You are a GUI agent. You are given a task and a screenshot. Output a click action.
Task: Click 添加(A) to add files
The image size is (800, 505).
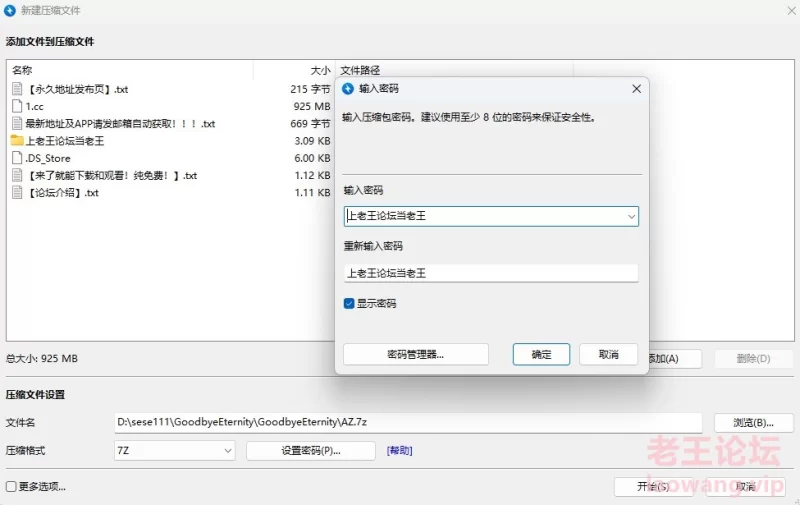[x=675, y=359]
